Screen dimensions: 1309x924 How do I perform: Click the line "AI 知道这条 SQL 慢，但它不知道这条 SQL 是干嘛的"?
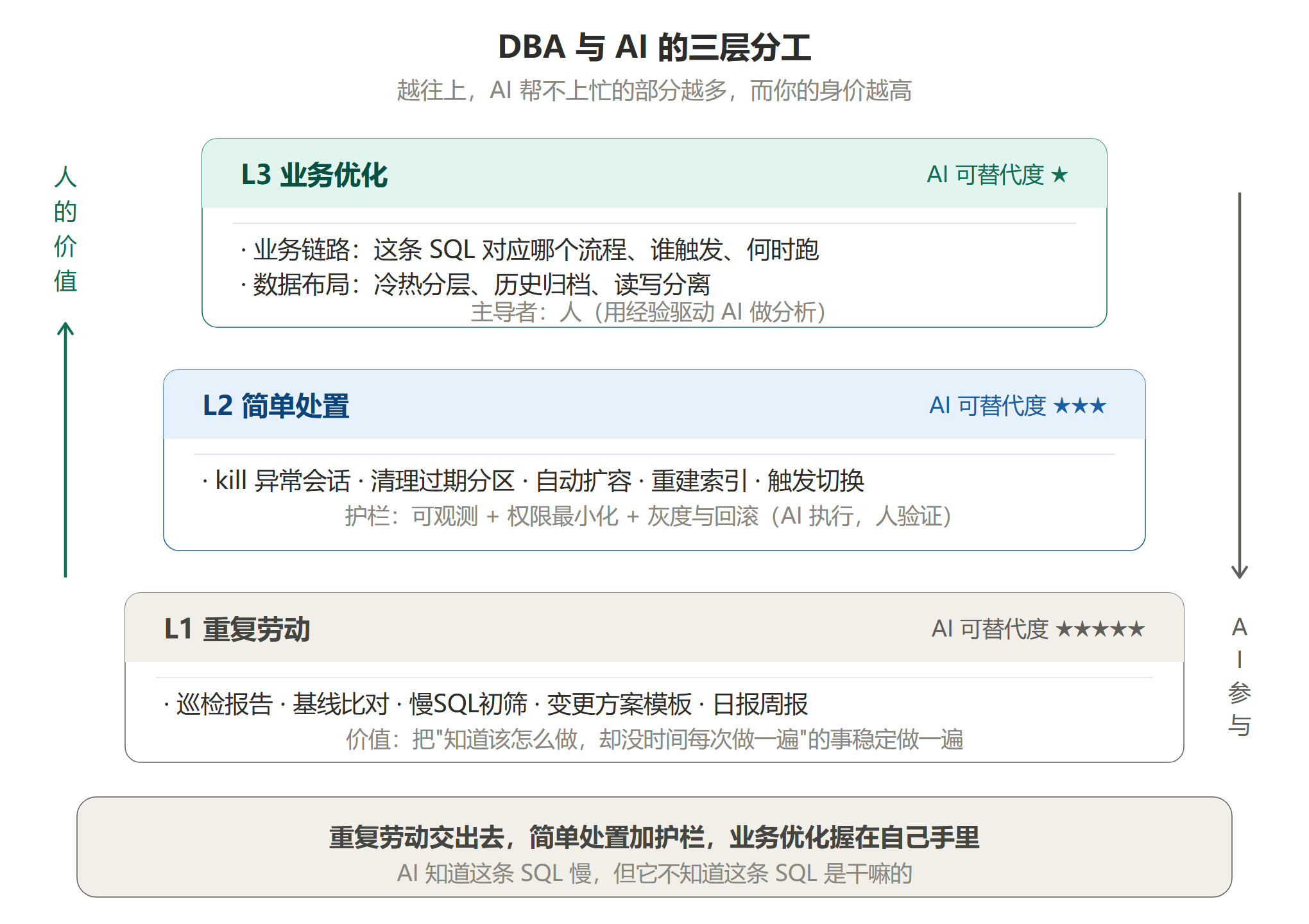(x=654, y=873)
